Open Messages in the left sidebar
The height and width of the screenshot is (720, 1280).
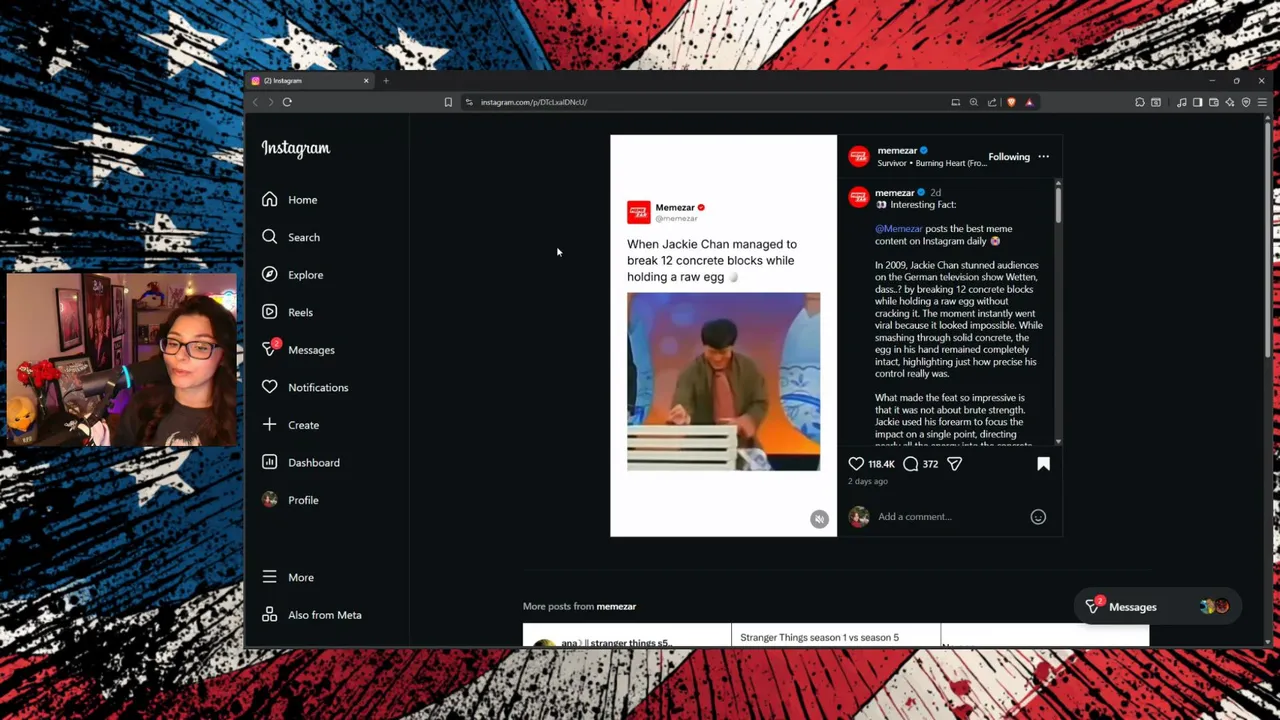[298, 350]
